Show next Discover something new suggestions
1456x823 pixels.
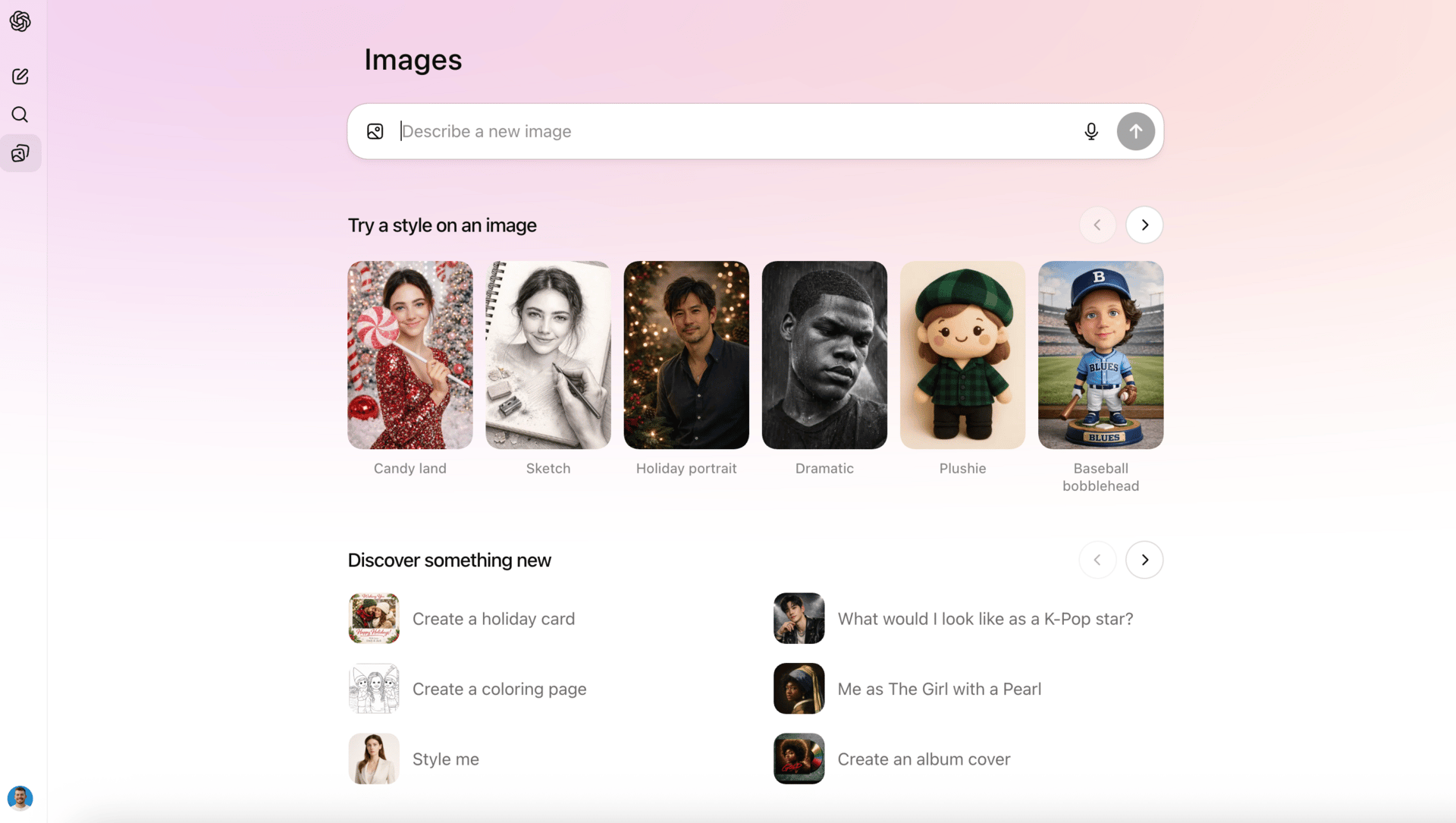click(x=1144, y=560)
